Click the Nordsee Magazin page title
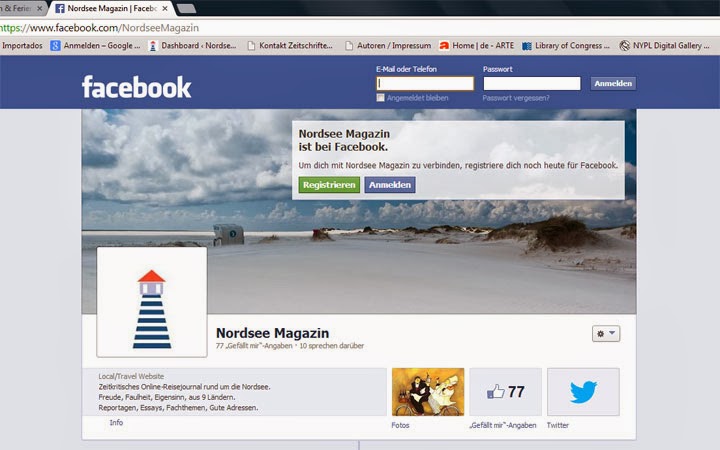Viewport: 720px width, 450px height. coord(272,333)
